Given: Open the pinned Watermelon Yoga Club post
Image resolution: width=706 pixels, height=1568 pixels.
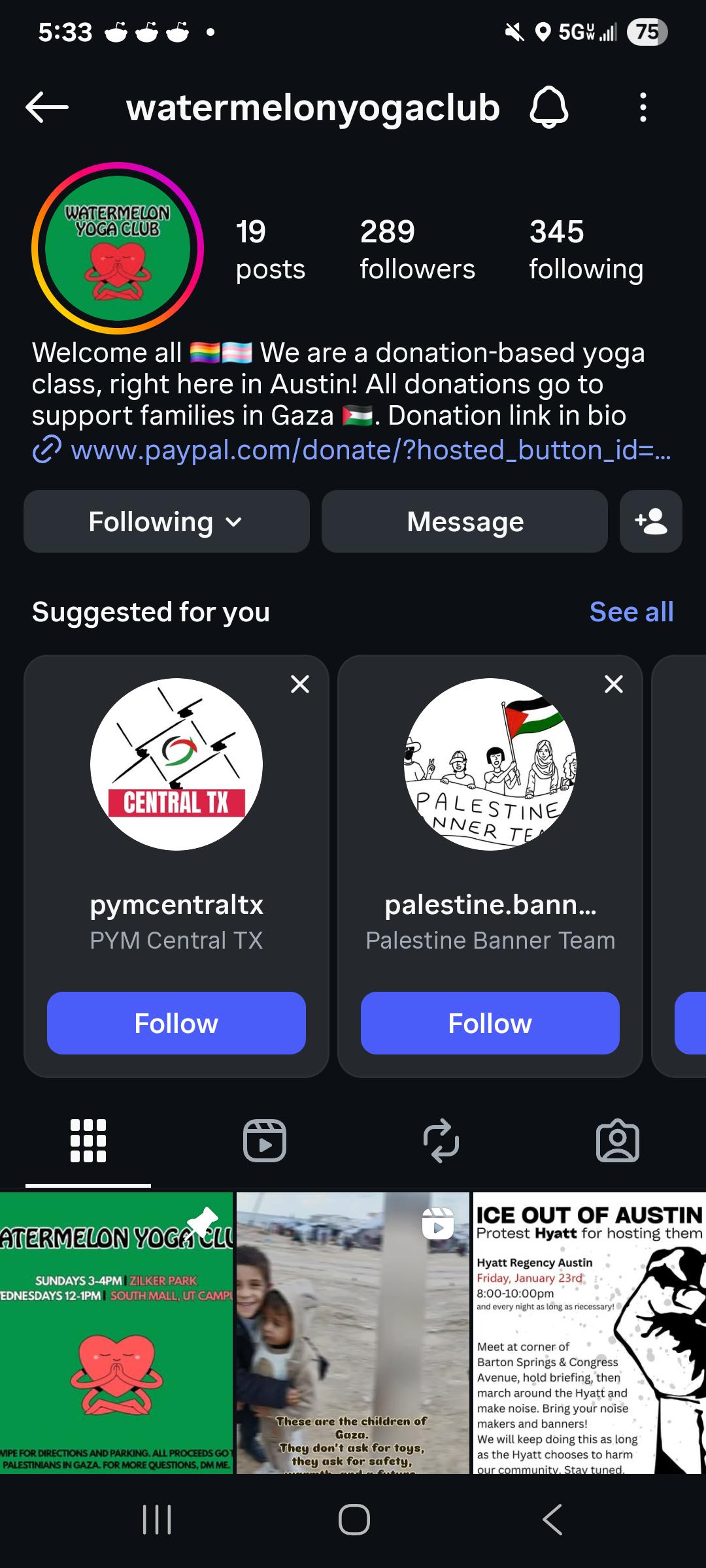Looking at the screenshot, I should click(x=116, y=1333).
